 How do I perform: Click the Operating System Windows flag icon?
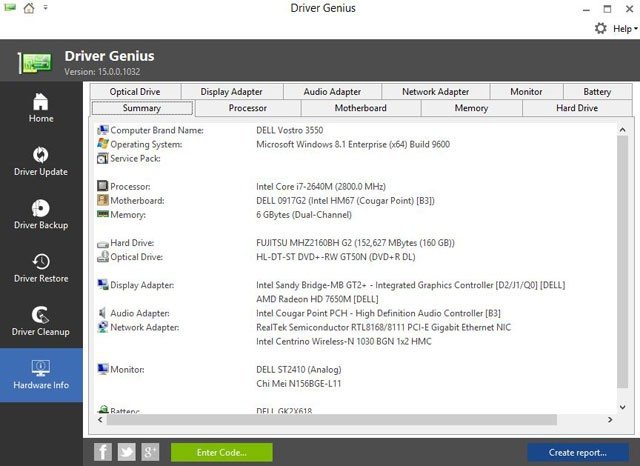[x=103, y=144]
